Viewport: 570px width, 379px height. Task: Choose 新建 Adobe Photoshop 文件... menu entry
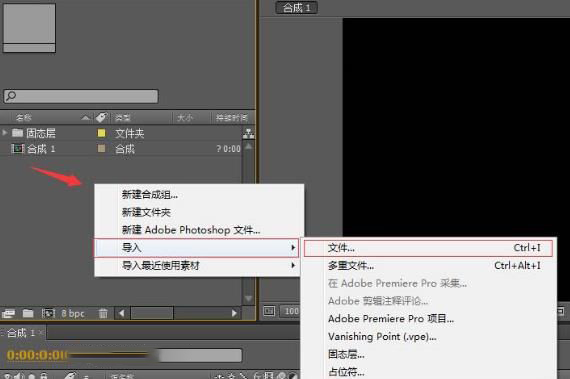pos(199,230)
